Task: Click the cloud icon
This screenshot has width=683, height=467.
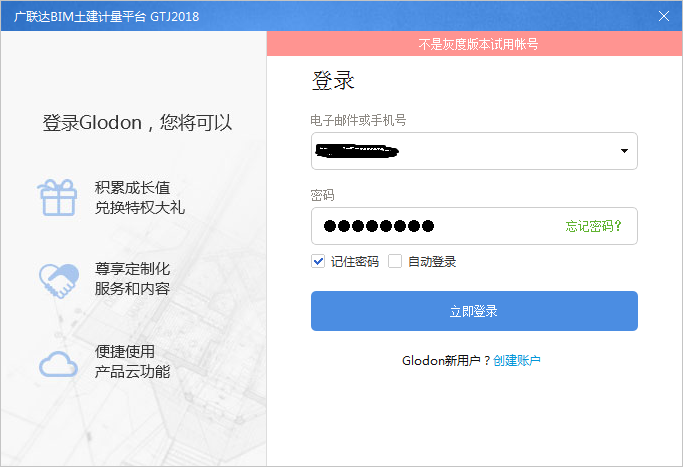Action: click(x=58, y=364)
